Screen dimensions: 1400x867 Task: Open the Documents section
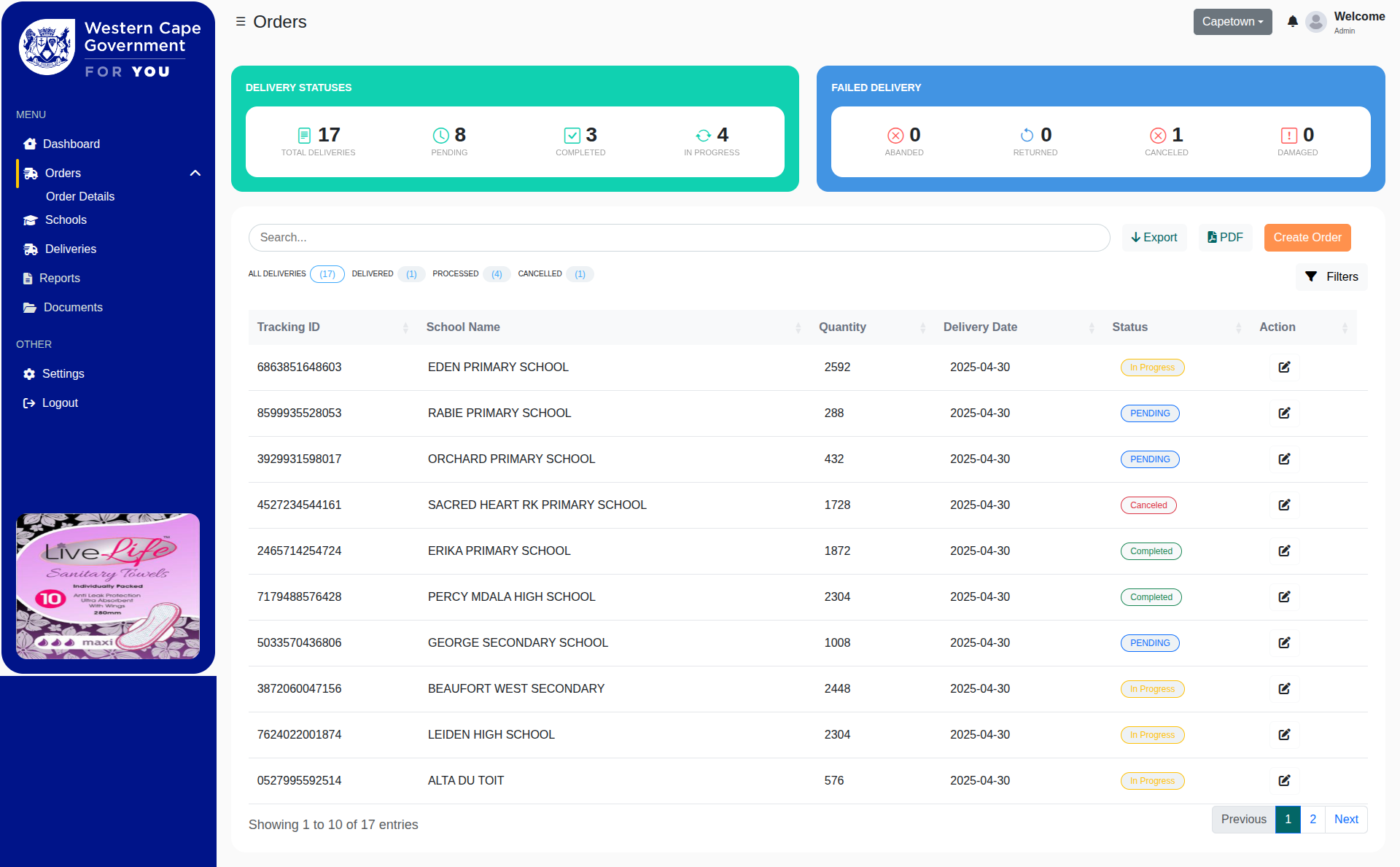pos(72,307)
